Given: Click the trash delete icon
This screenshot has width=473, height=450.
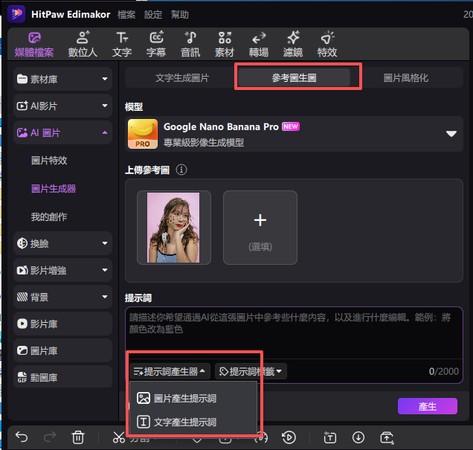Looking at the screenshot, I should (78, 437).
